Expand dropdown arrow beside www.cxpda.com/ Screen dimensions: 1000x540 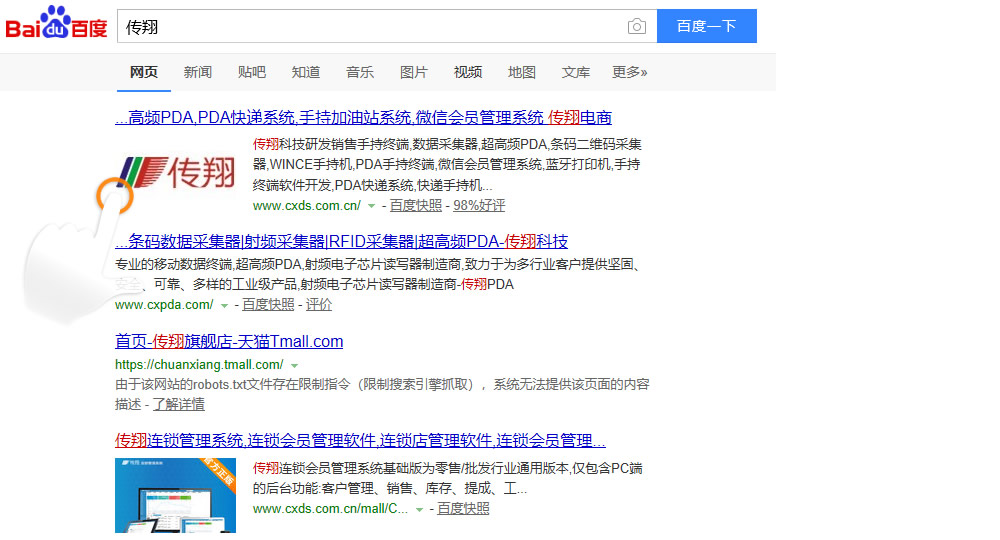pyautogui.click(x=224, y=305)
